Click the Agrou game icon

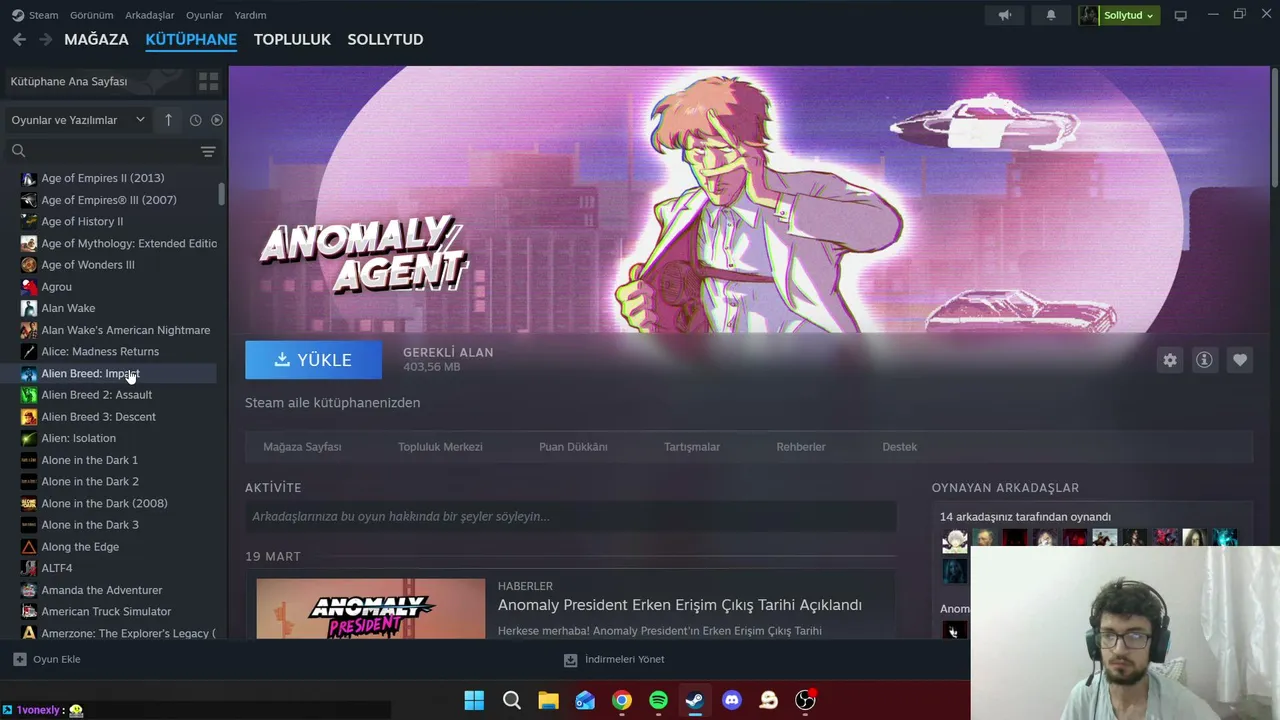(x=29, y=287)
